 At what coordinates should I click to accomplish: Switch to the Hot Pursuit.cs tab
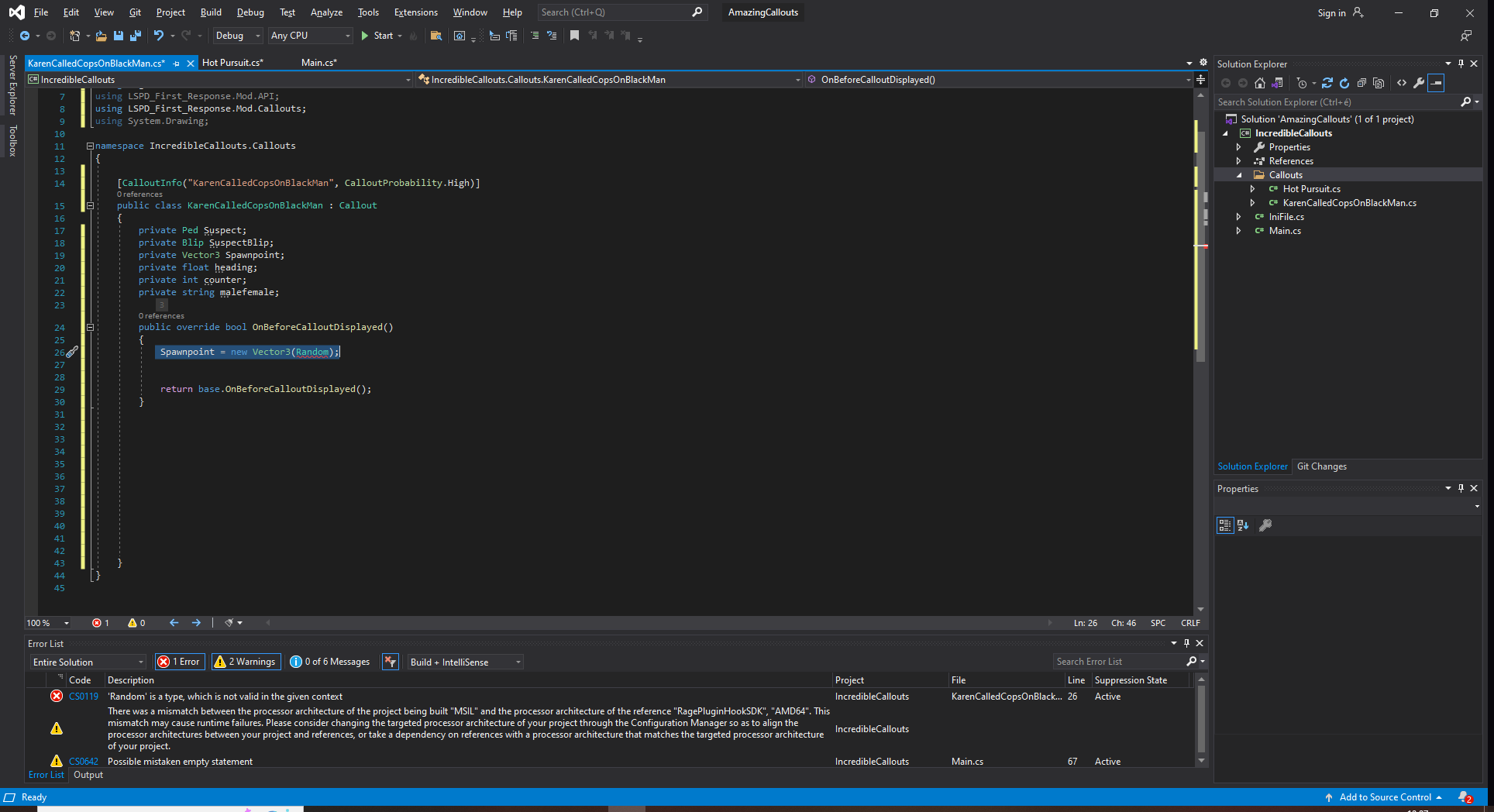232,63
